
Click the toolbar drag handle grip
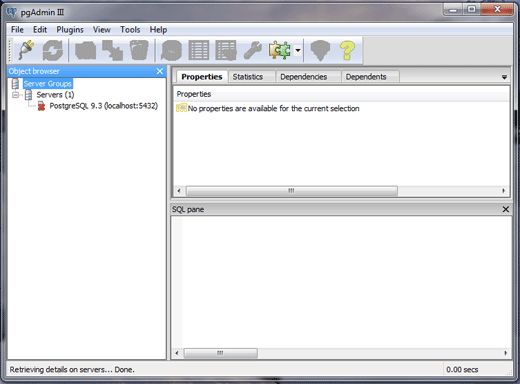(x=10, y=50)
